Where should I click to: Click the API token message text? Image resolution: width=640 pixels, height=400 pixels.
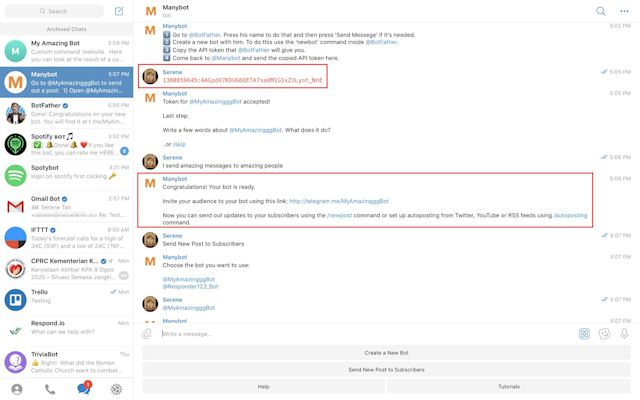pos(242,80)
